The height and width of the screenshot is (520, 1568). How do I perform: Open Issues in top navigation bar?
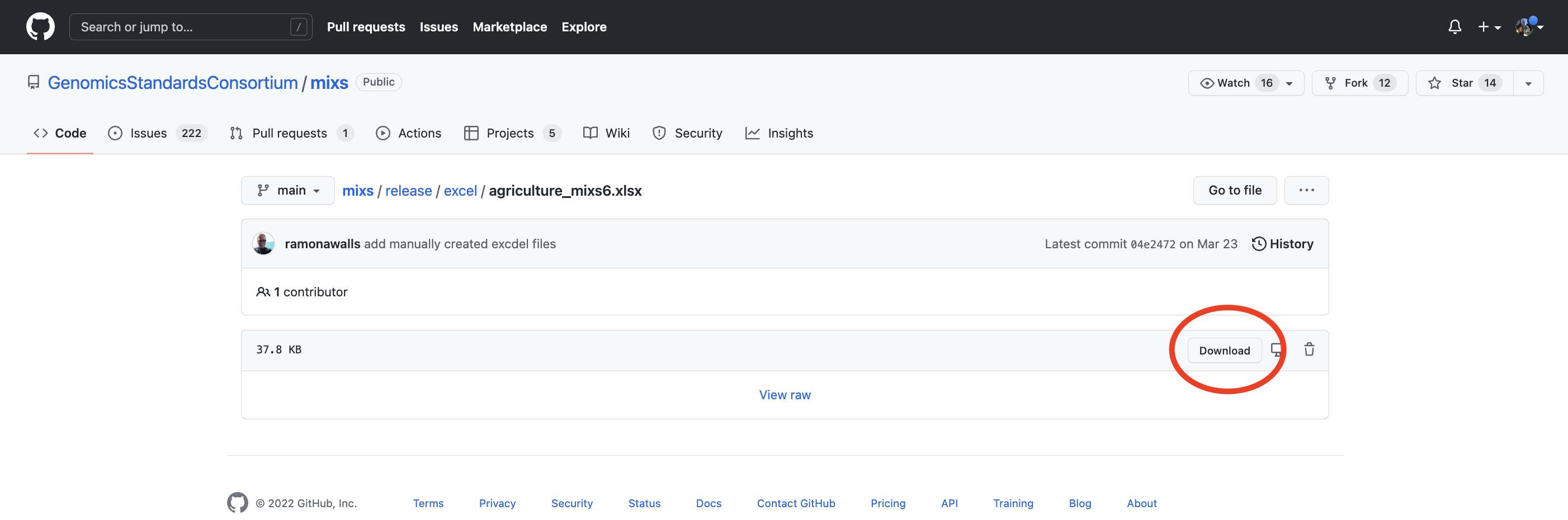(x=438, y=27)
